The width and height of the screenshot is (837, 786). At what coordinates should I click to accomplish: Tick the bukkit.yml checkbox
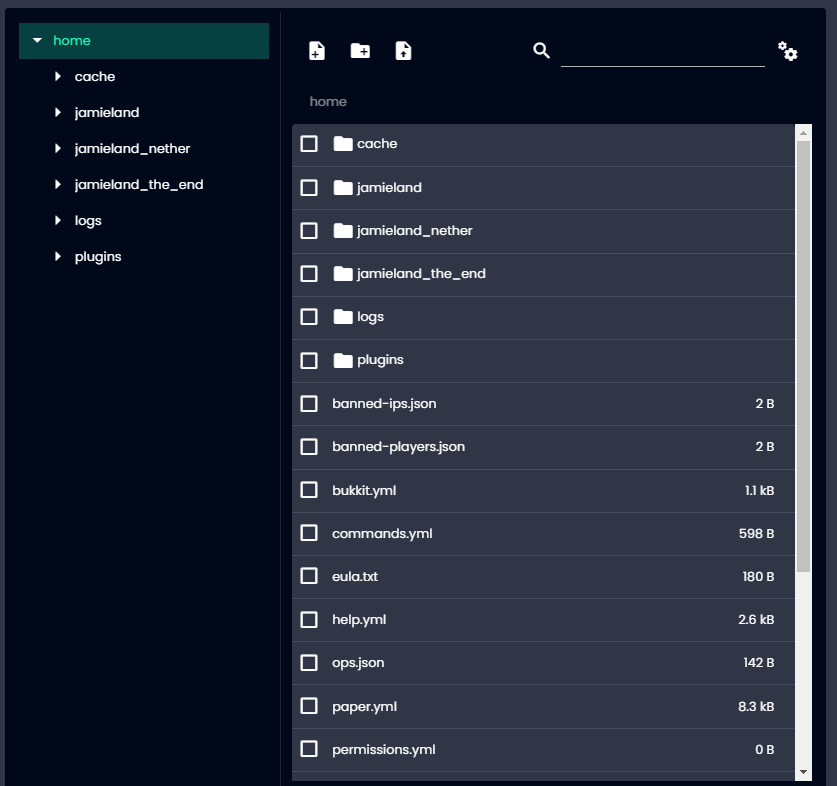pos(309,490)
